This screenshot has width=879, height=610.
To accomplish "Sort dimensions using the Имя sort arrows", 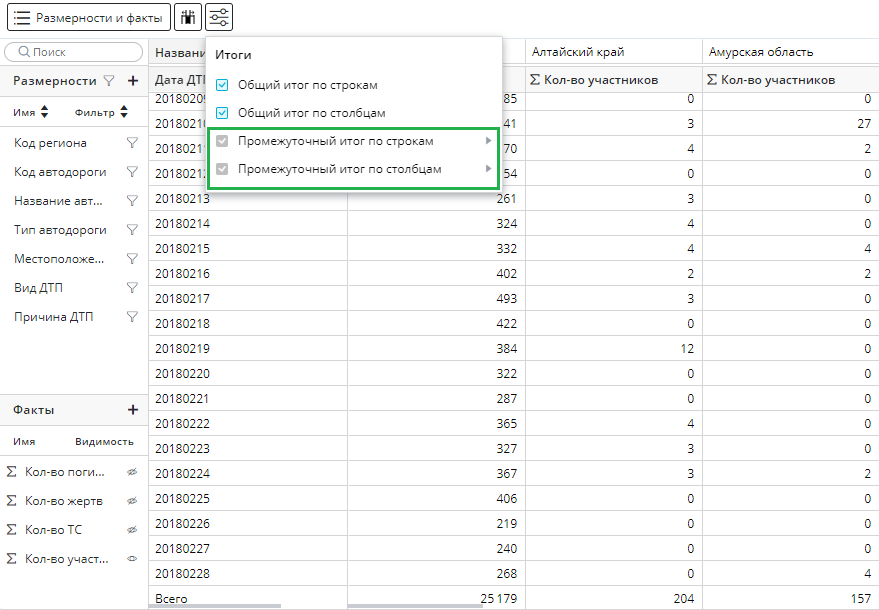I will point(45,113).
